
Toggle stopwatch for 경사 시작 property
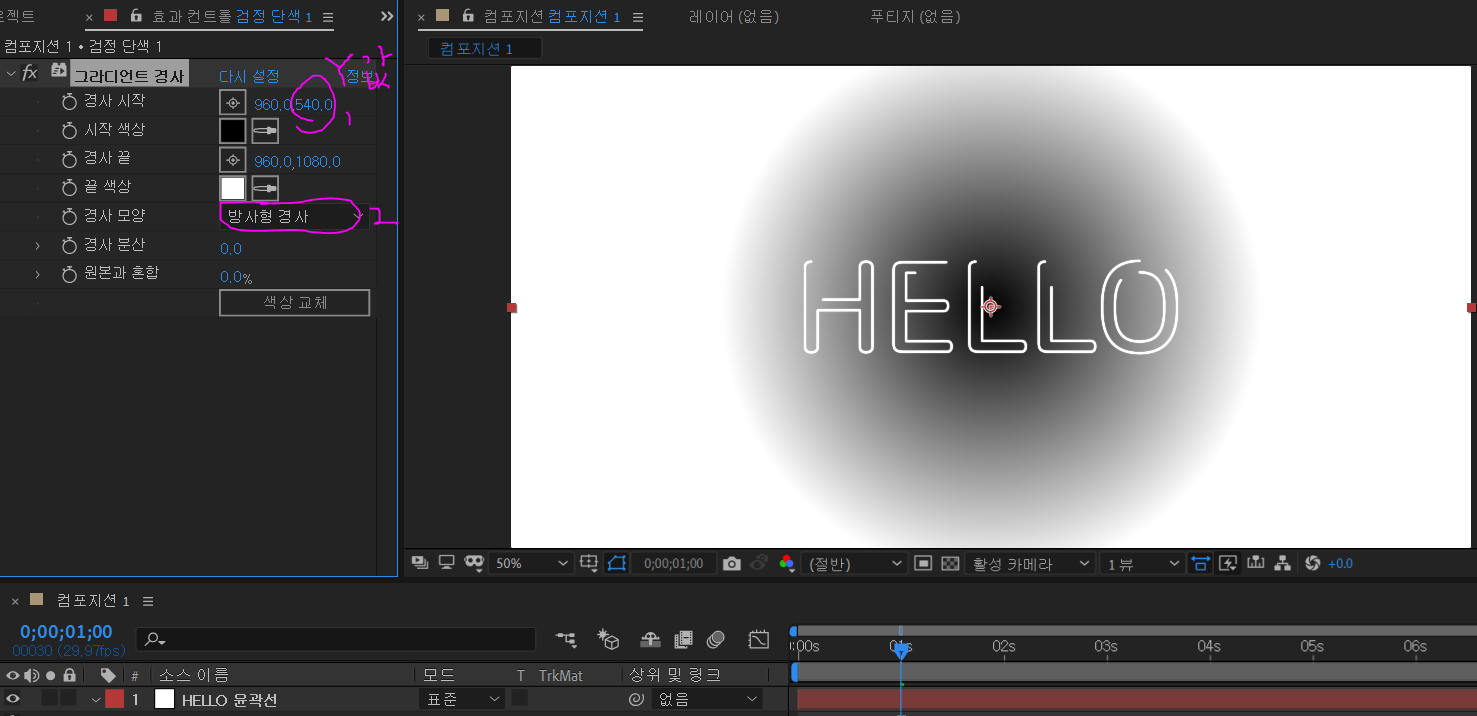tap(69, 102)
